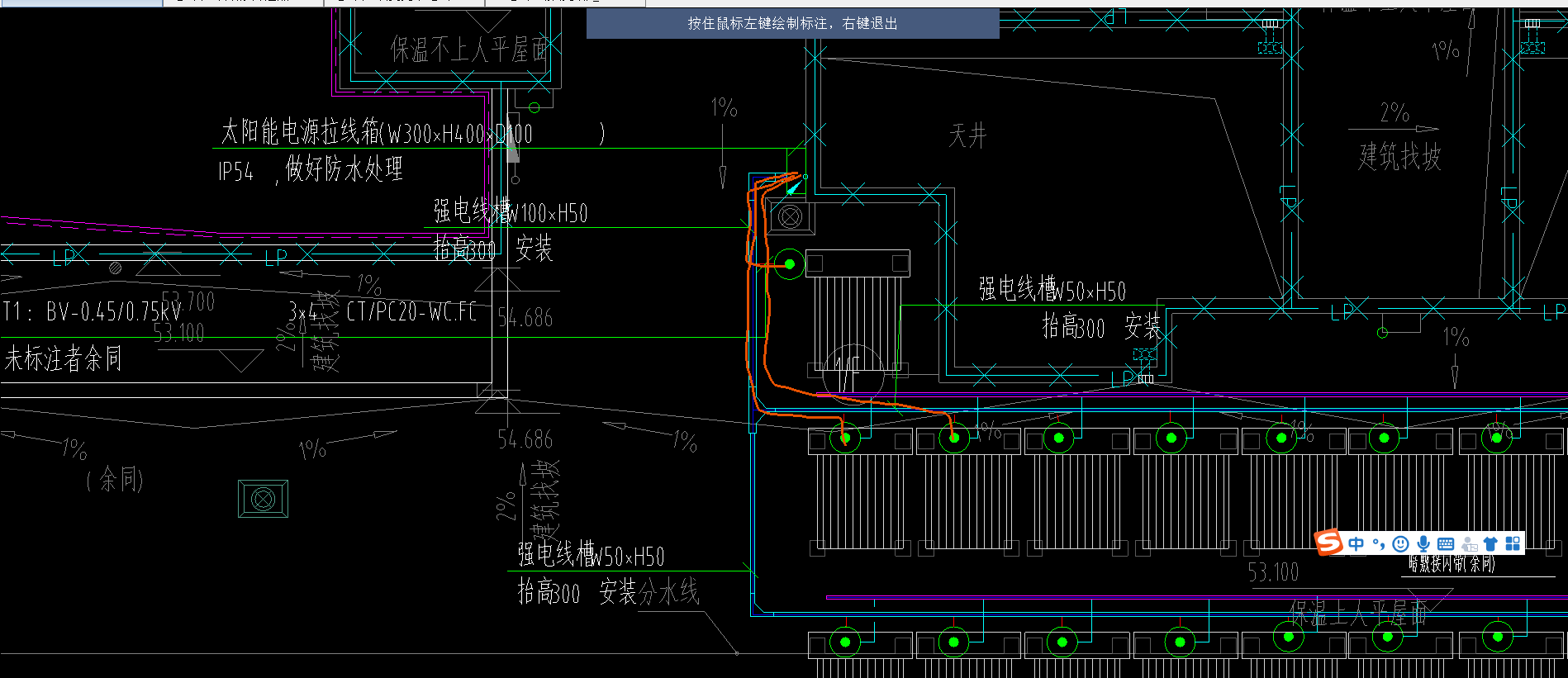
Task: Open the soft keyboard icon in the Sogou bar
Action: (x=1446, y=543)
